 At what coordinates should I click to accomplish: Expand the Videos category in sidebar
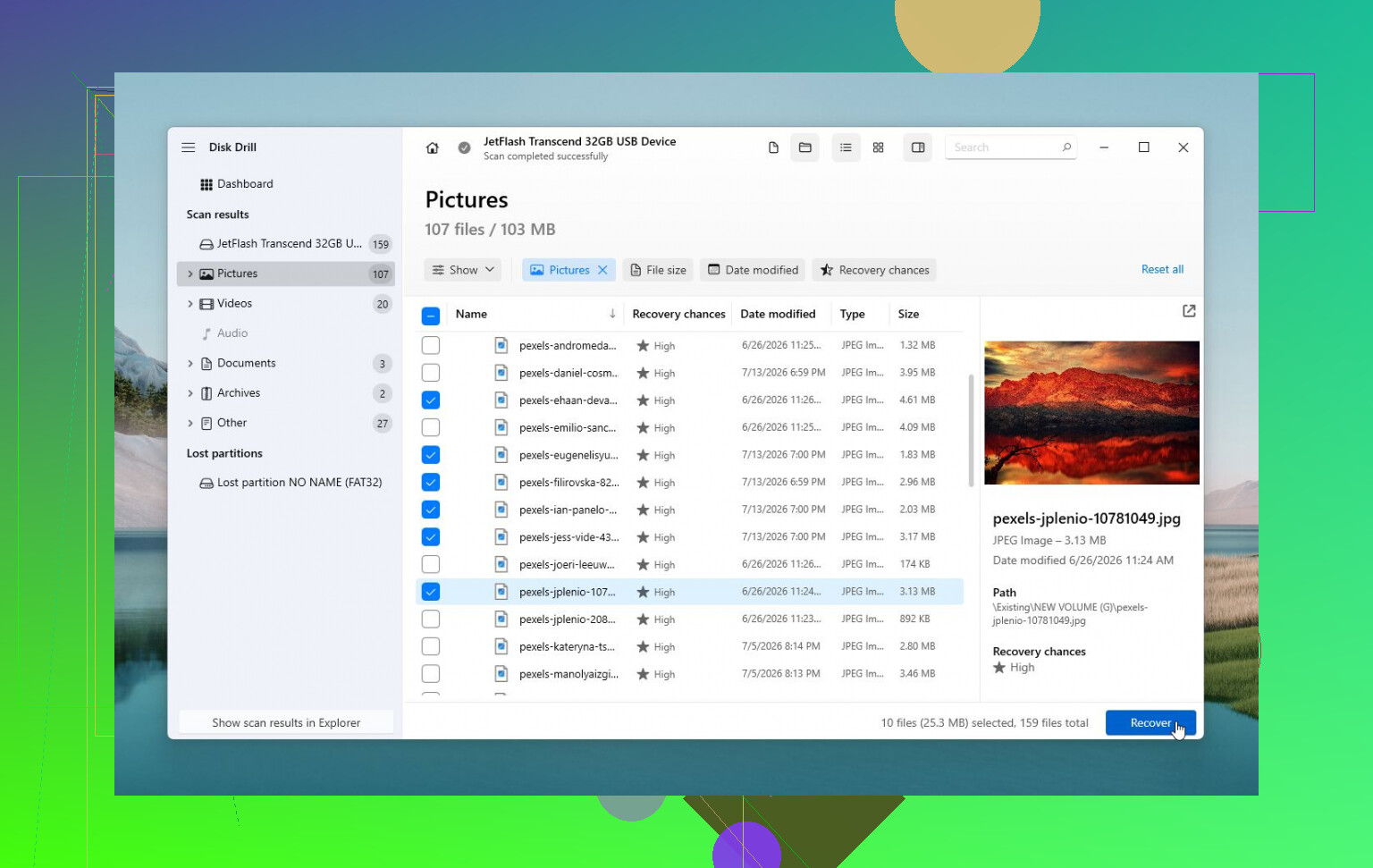point(190,304)
